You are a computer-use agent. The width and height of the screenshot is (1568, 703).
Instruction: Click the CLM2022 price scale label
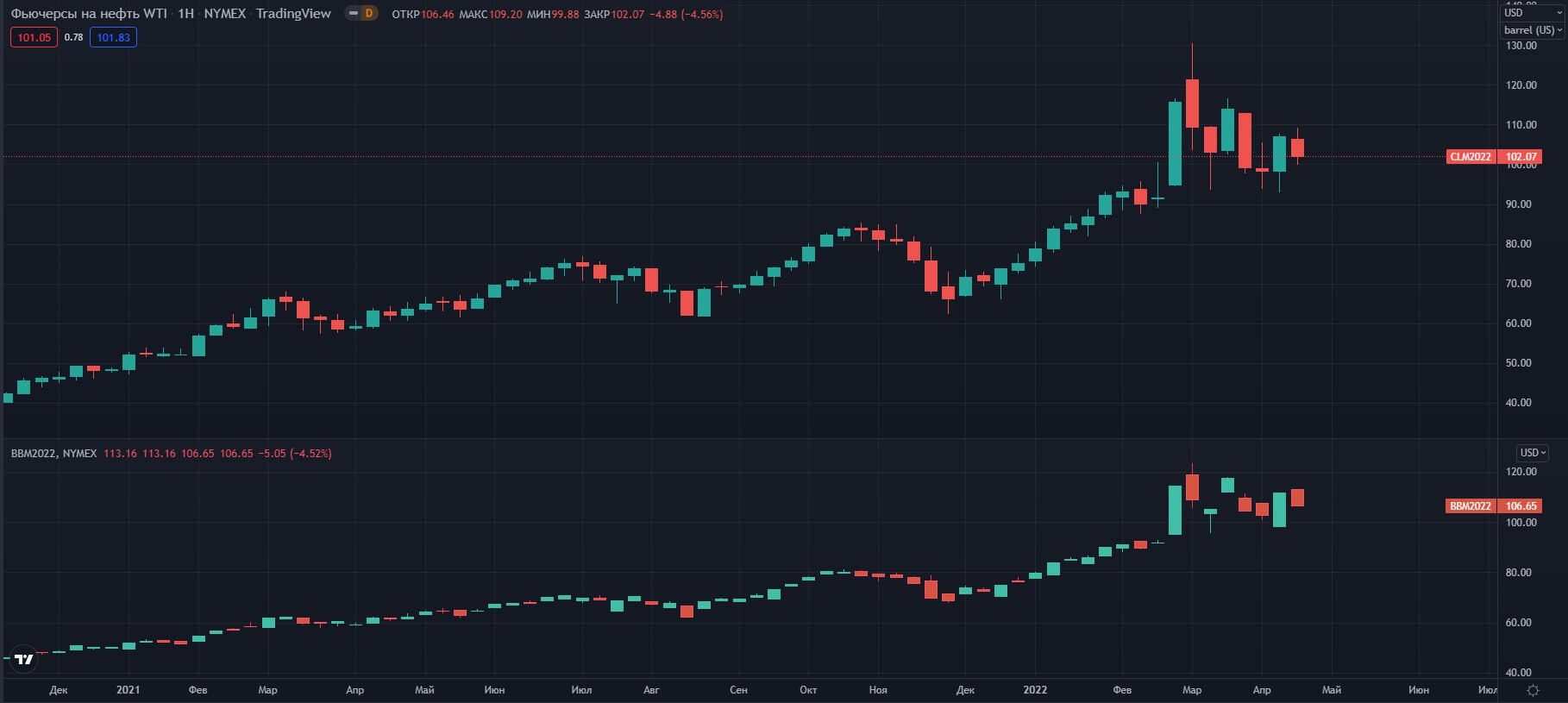(1471, 157)
